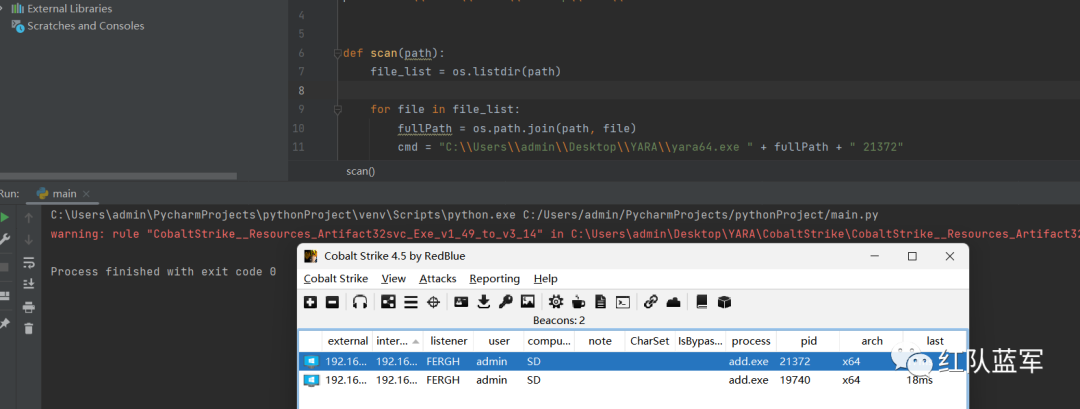1080x409 pixels.
Task: Click the chain link host file icon
Action: pos(651,302)
